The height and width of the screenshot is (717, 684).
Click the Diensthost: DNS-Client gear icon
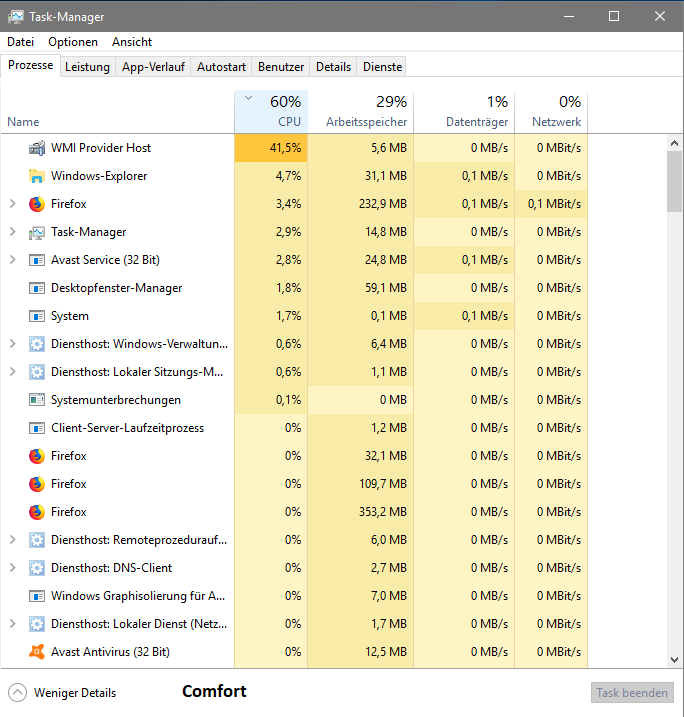[x=37, y=568]
